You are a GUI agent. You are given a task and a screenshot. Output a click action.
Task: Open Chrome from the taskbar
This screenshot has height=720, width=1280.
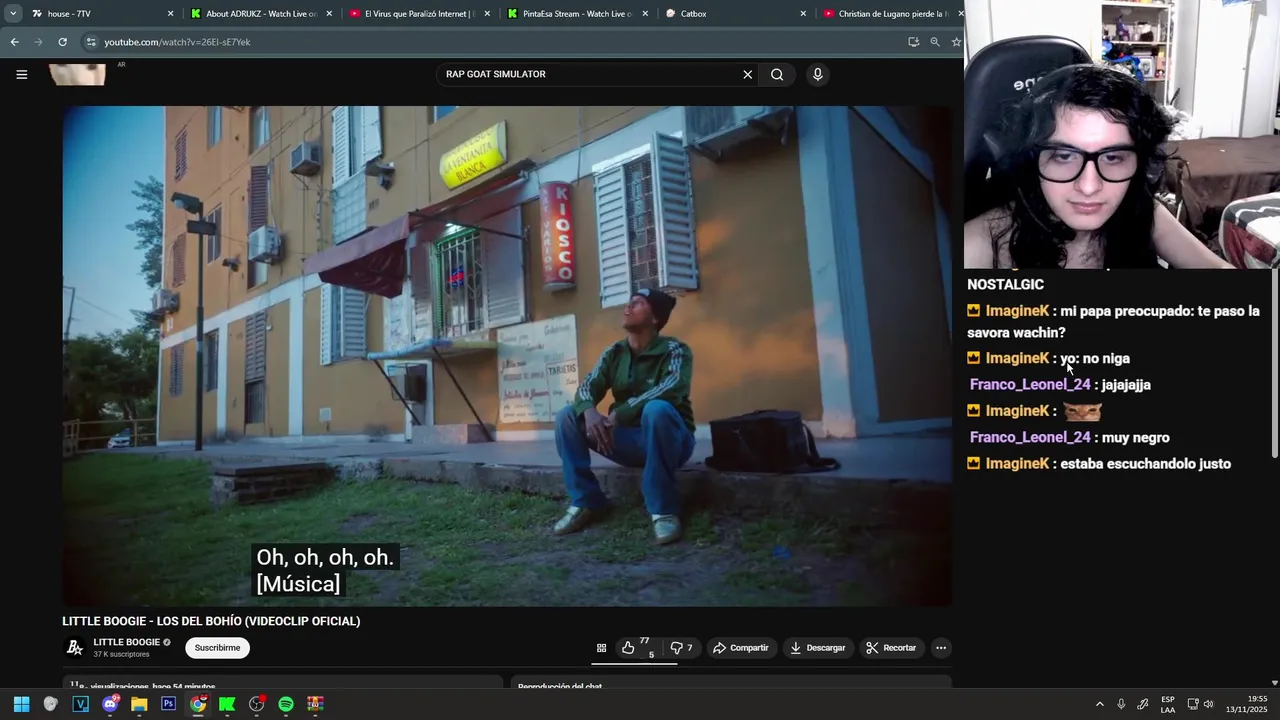click(x=198, y=704)
